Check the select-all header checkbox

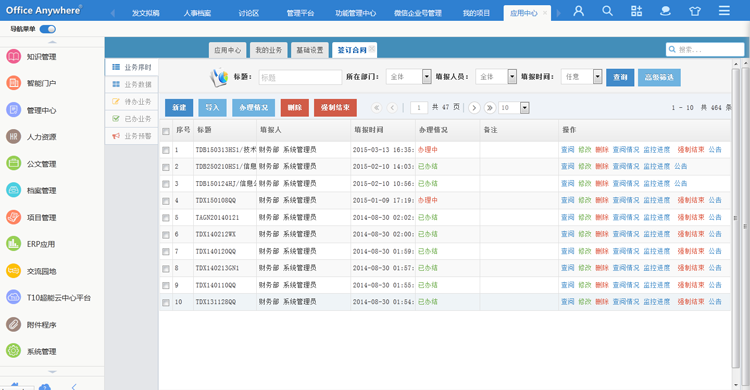pos(166,131)
